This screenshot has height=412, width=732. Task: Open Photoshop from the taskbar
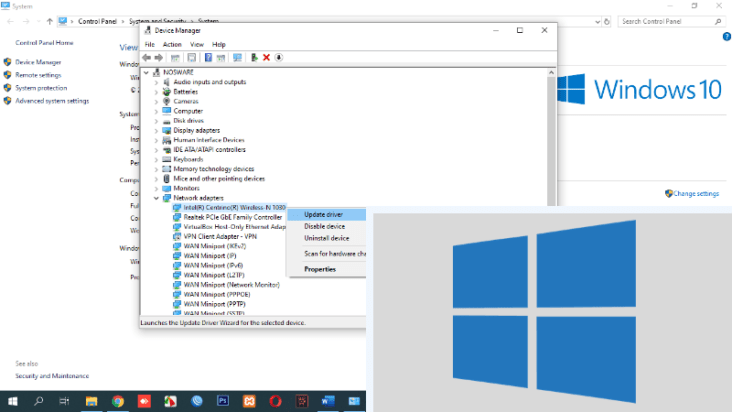click(223, 401)
